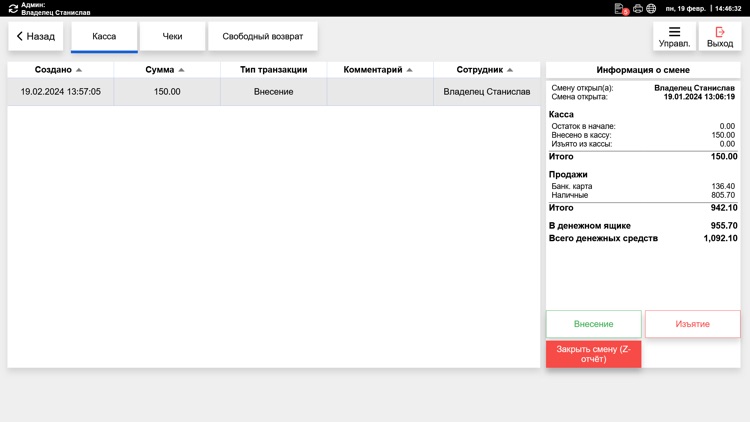Open the Чеки tab
The width and height of the screenshot is (750, 422).
[x=172, y=36]
